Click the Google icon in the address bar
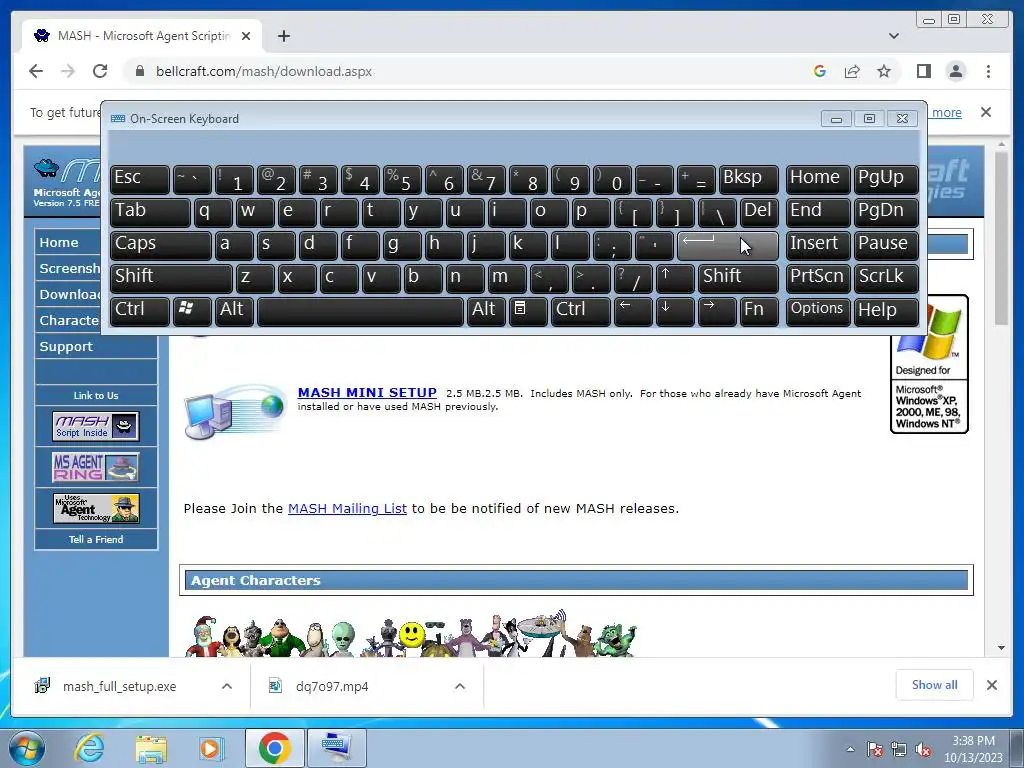This screenshot has height=768, width=1024. 820,71
